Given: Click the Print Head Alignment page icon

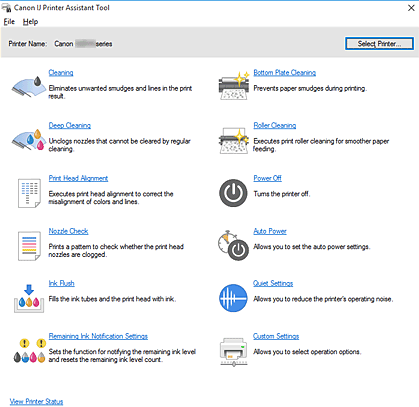Looking at the screenshot, I should coord(29,193).
